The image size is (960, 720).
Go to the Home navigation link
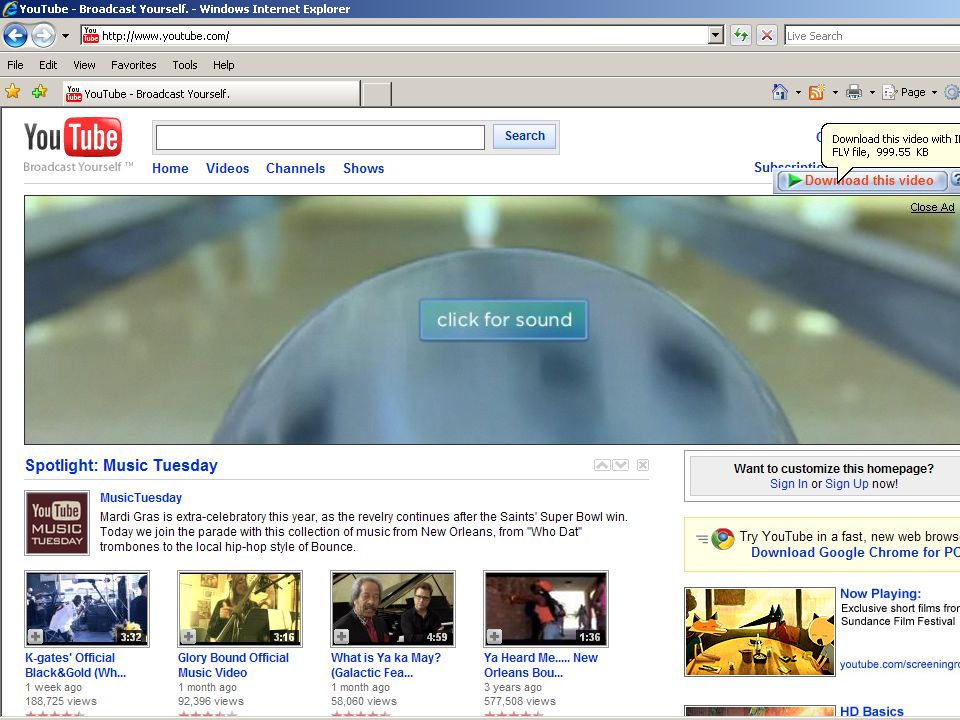170,168
